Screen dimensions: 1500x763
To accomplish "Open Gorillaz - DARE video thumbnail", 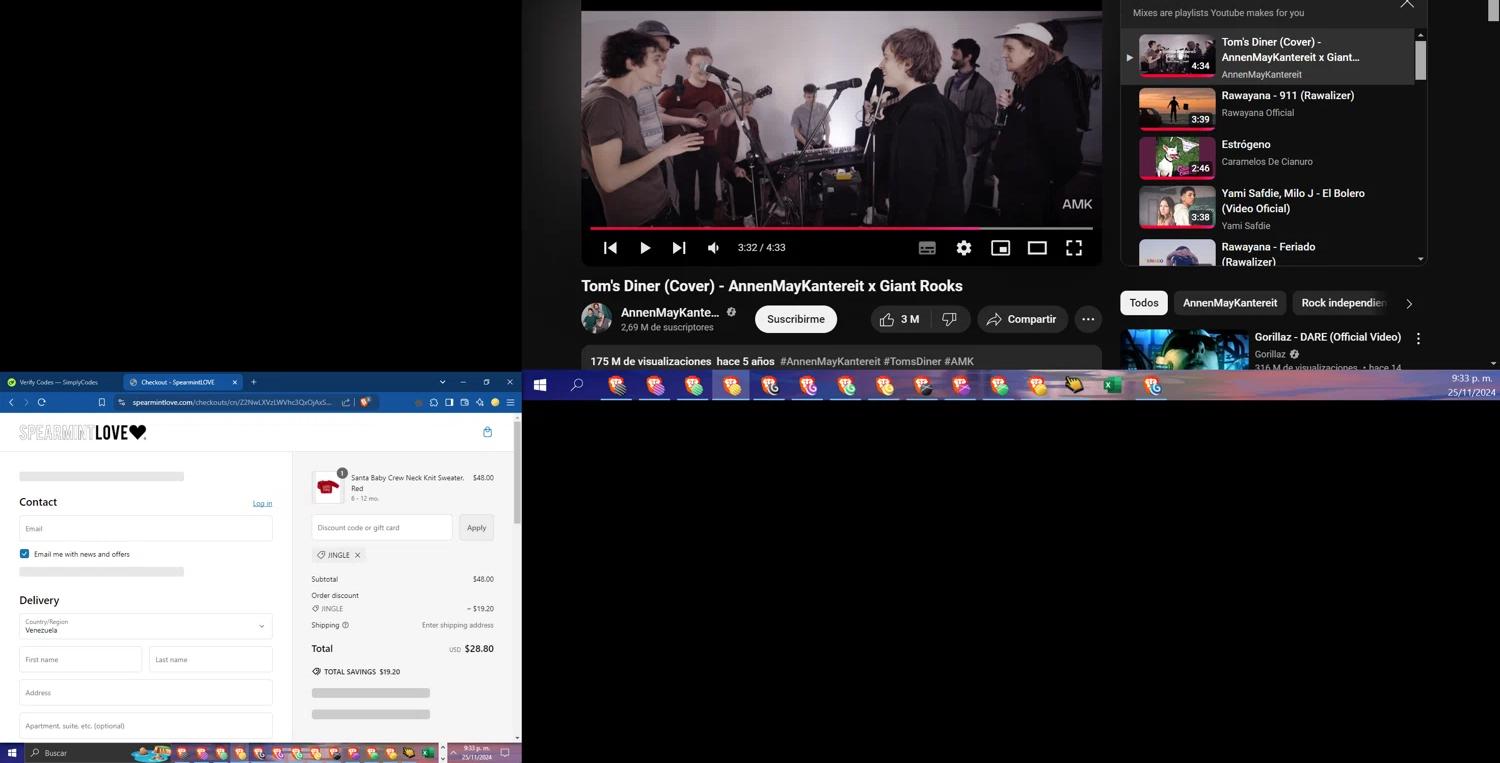I will [x=1185, y=350].
